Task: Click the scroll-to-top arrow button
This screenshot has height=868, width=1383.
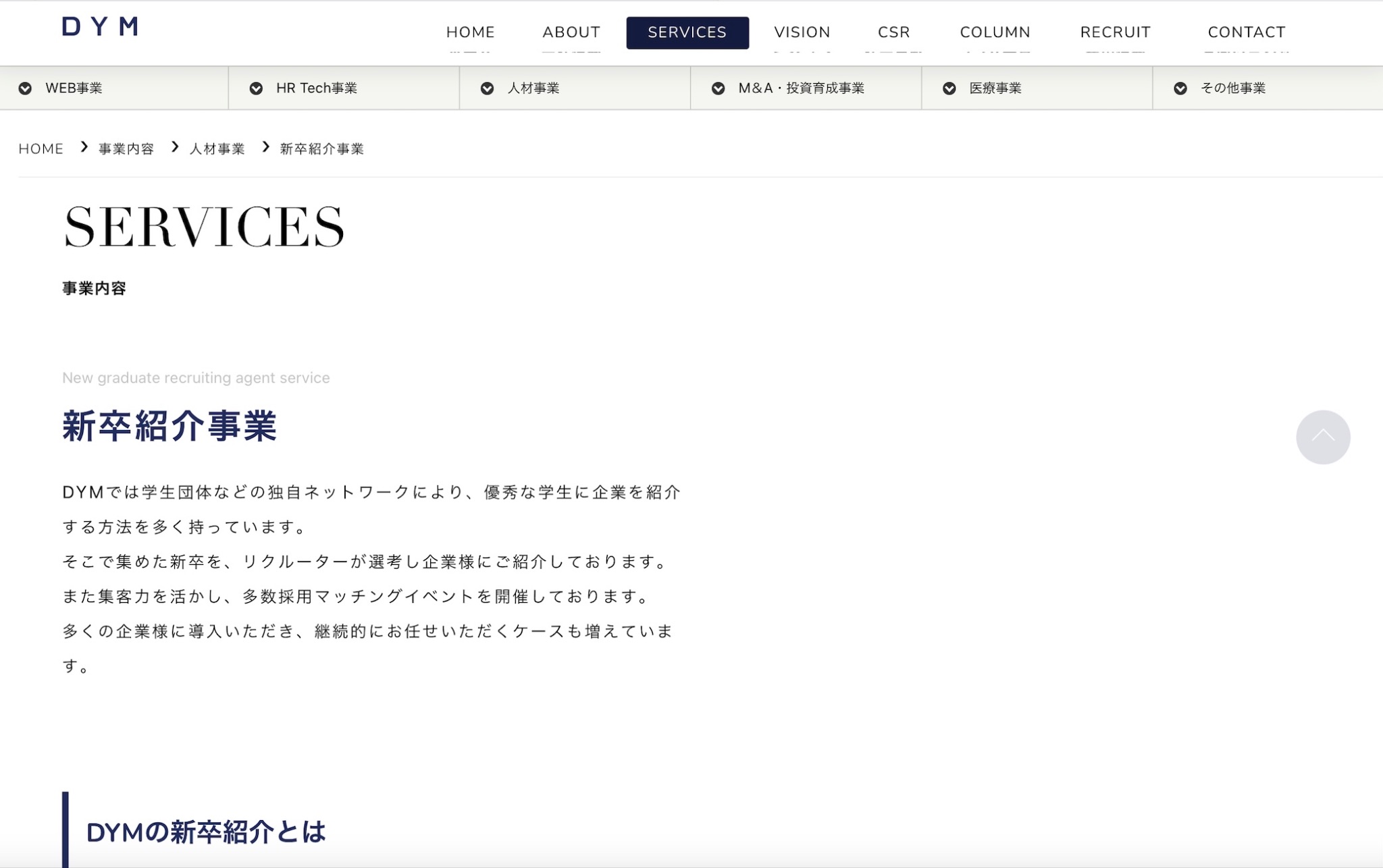Action: (1323, 437)
